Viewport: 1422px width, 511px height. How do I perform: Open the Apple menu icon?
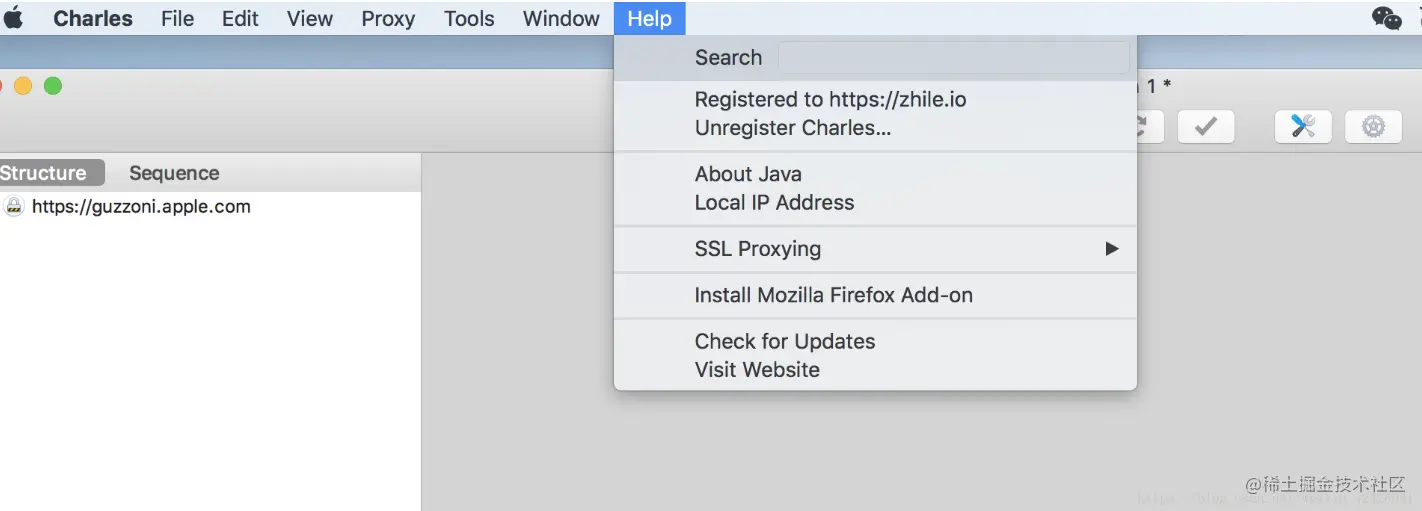pyautogui.click(x=14, y=18)
